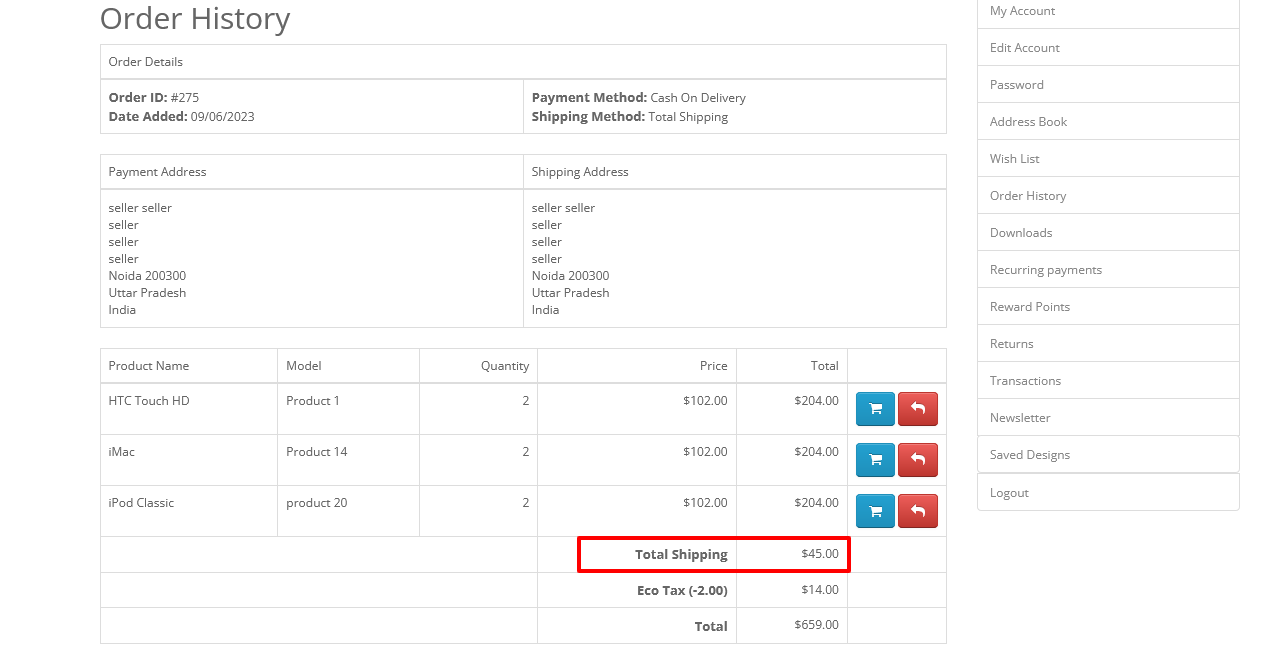View Transactions page

click(x=1108, y=381)
